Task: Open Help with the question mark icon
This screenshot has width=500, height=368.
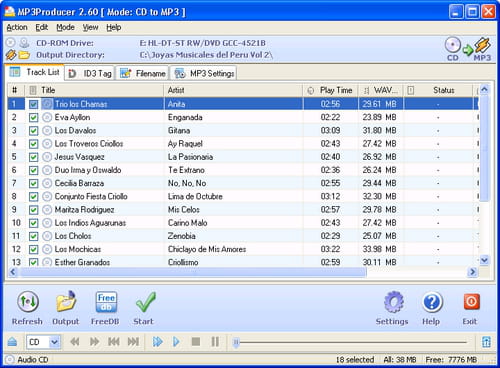Action: (x=432, y=302)
